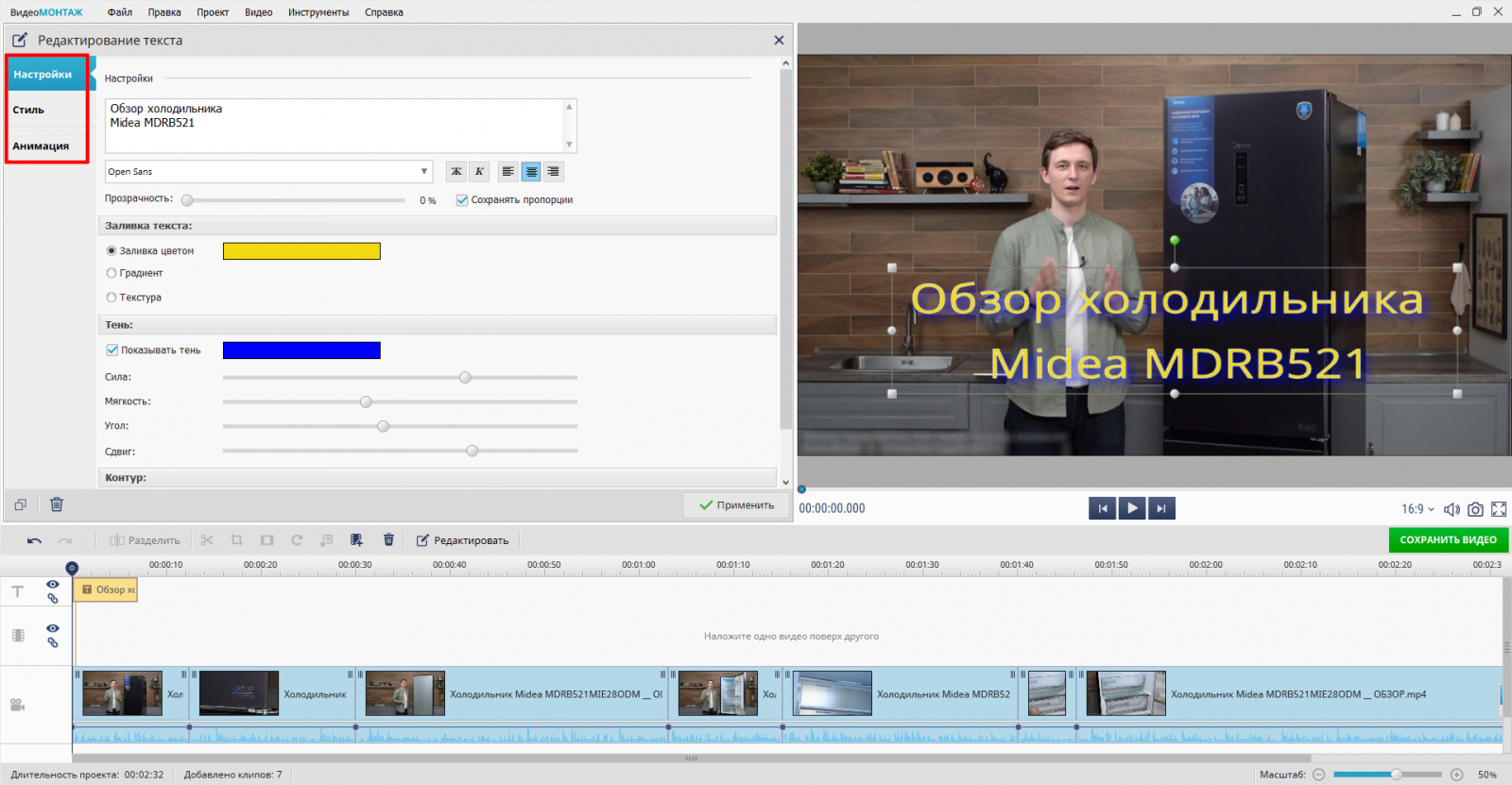Screen dimensions: 1512x785
Task: Take a snapshot with the camera icon
Action: point(1475,509)
